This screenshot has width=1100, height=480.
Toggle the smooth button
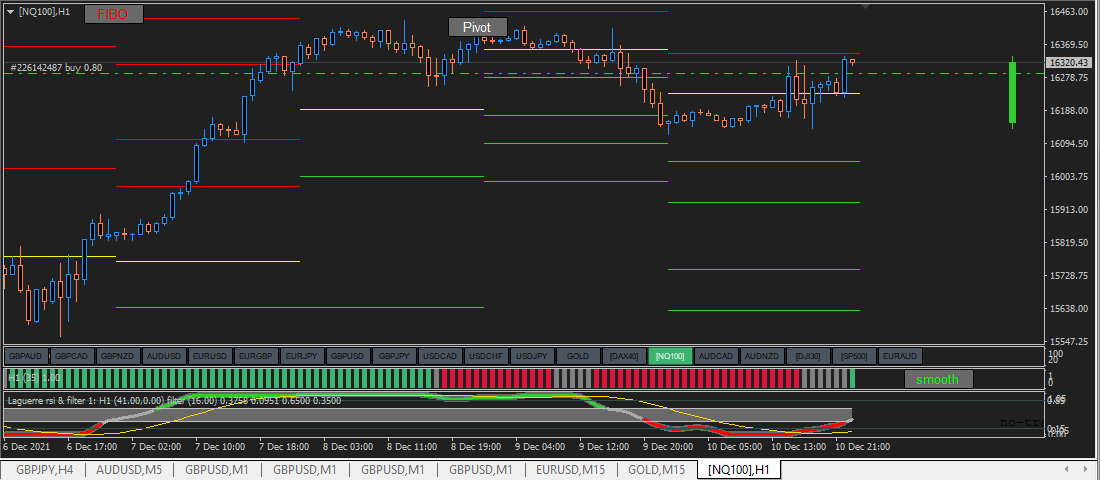pos(938,380)
